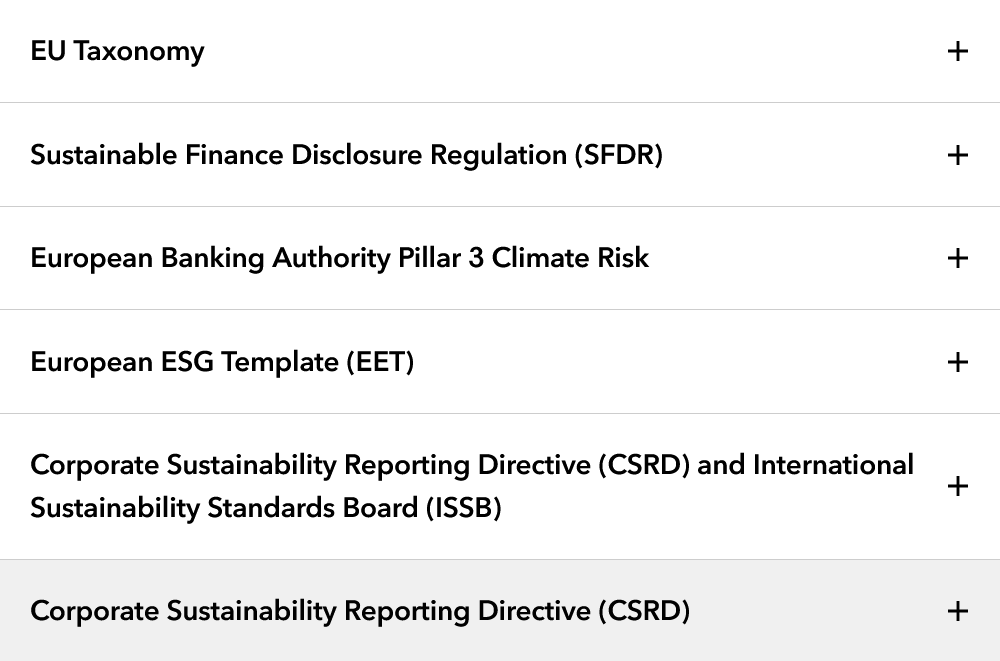The width and height of the screenshot is (1000, 661).
Task: Click 'European Banking Authority' text
Action: (x=210, y=258)
